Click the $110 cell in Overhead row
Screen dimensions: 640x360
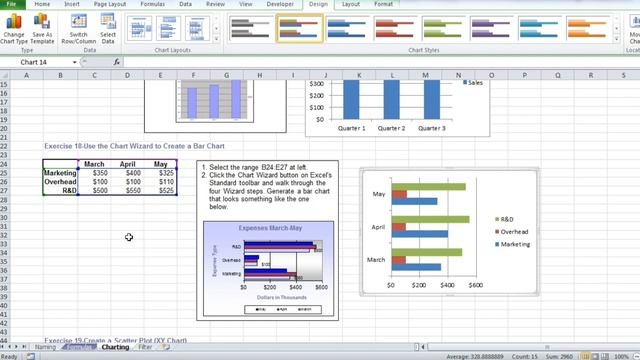point(160,182)
